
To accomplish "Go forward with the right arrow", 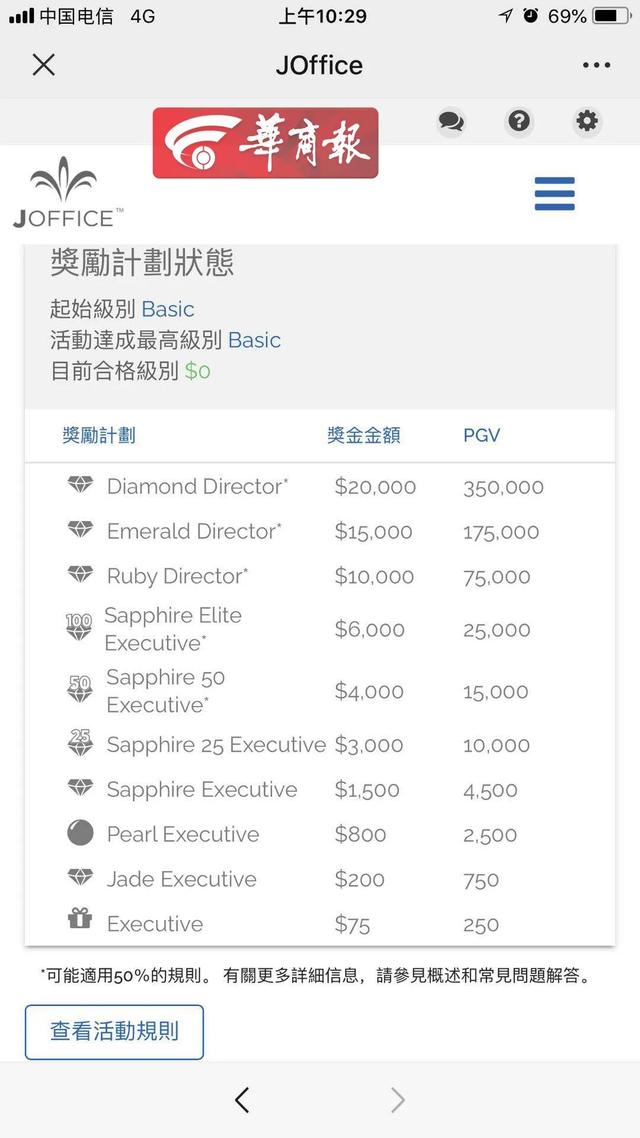I will pos(397,1100).
